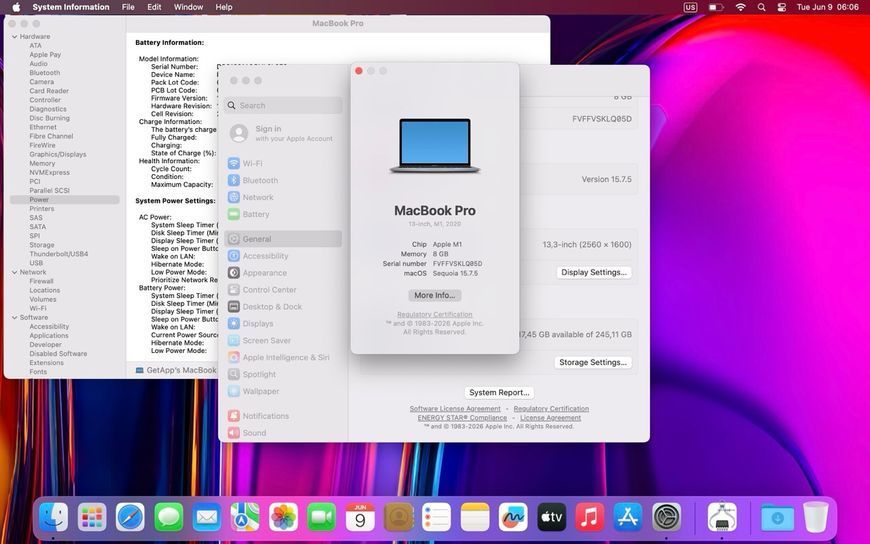Select NVMExpress in hardware list
The image size is (870, 544).
click(49, 173)
